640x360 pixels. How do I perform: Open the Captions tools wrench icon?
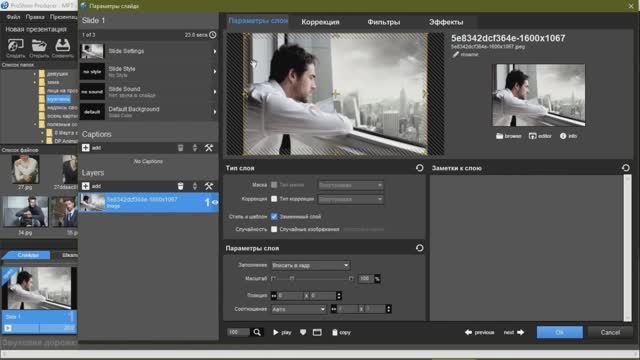click(209, 148)
